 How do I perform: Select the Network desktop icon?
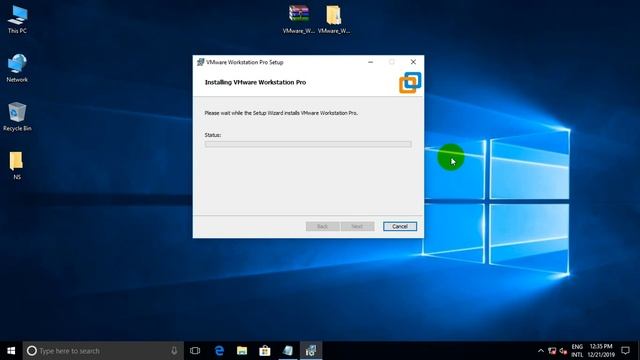[17, 68]
